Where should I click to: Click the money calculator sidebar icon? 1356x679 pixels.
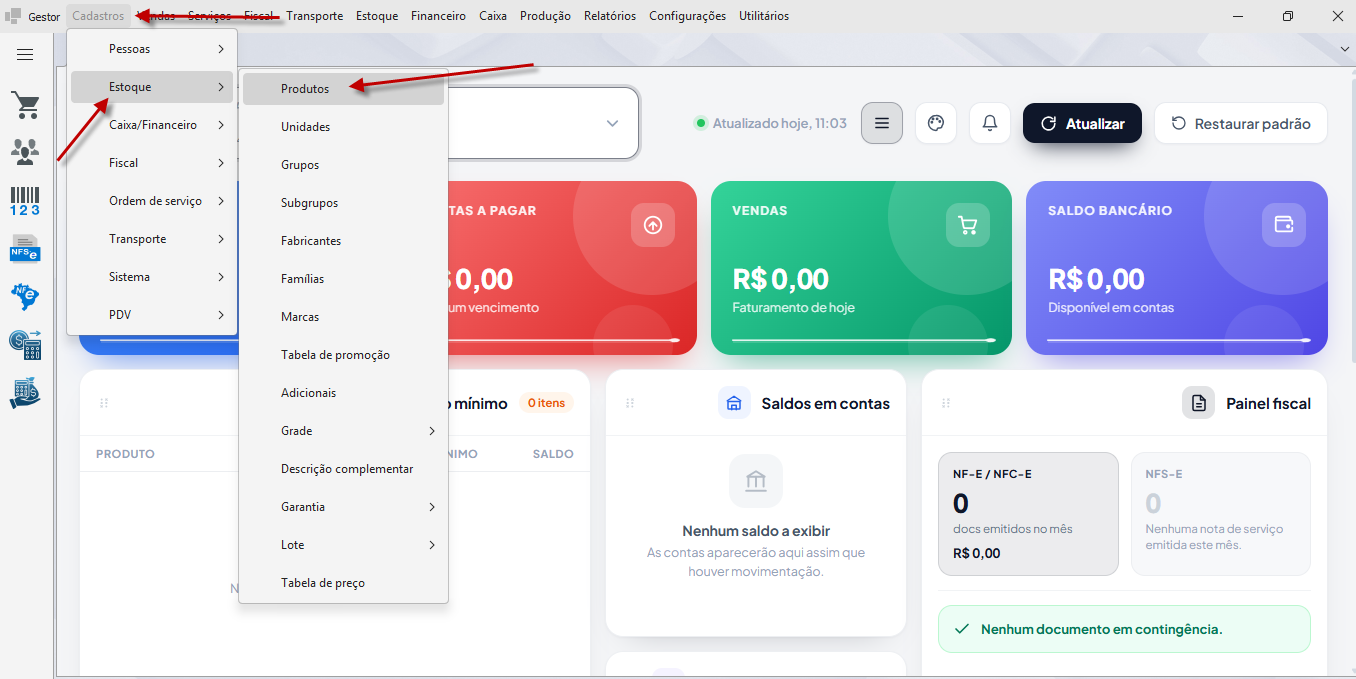(x=25, y=345)
